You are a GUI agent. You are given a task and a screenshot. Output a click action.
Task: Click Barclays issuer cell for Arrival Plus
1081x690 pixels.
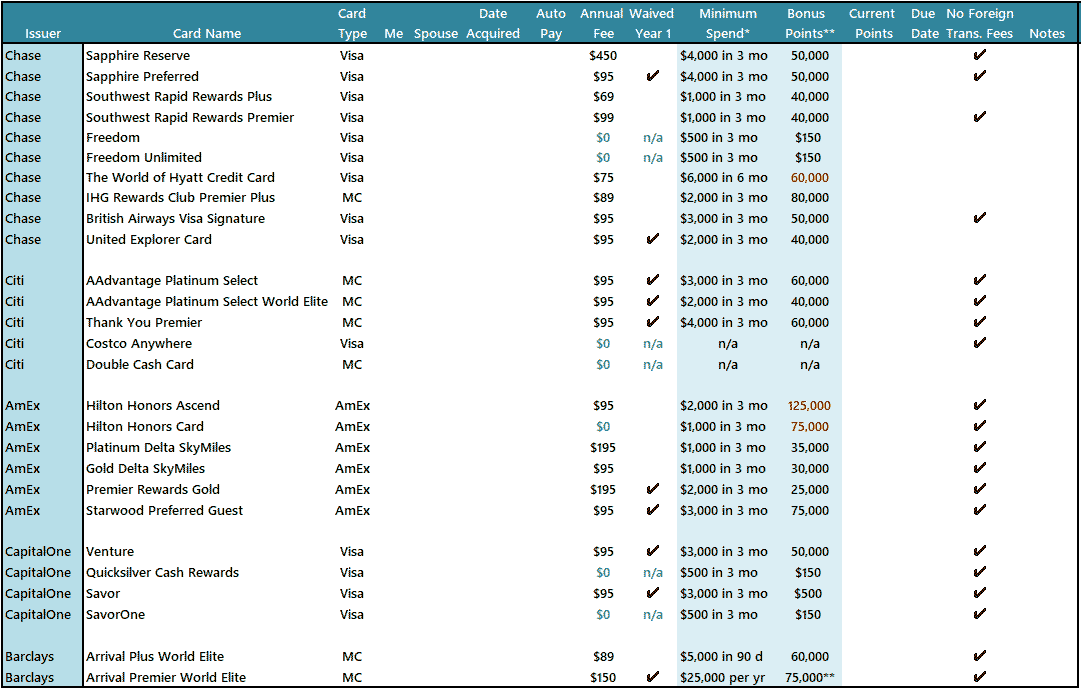[x=29, y=656]
